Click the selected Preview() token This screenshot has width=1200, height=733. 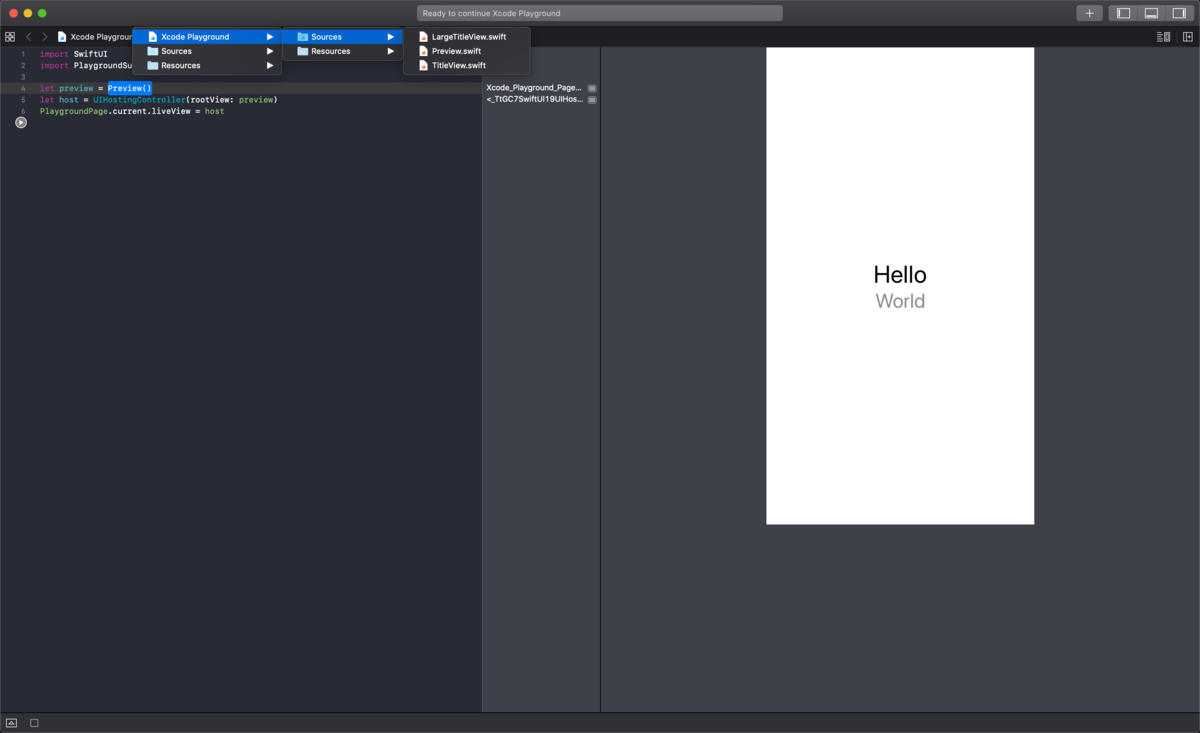tap(130, 88)
